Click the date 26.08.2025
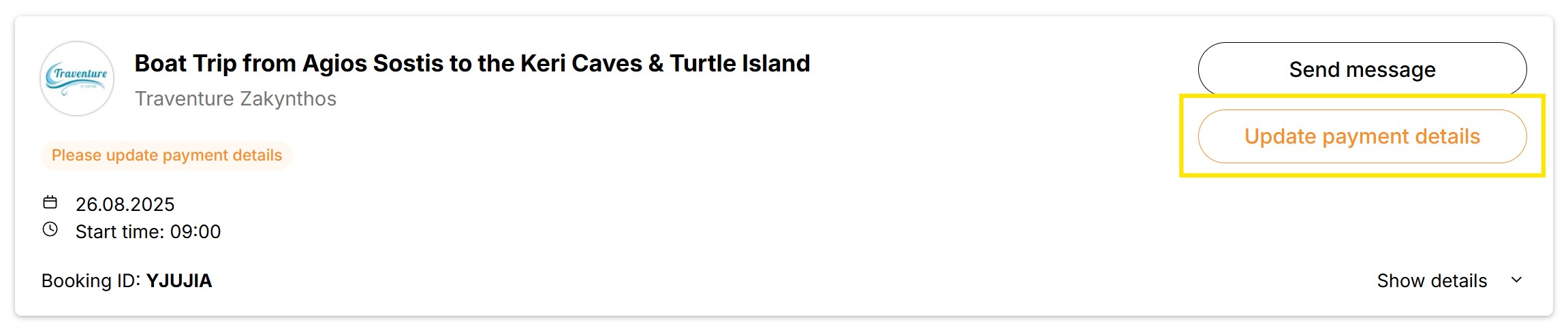Viewport: 1568px width, 330px height. 125,204
